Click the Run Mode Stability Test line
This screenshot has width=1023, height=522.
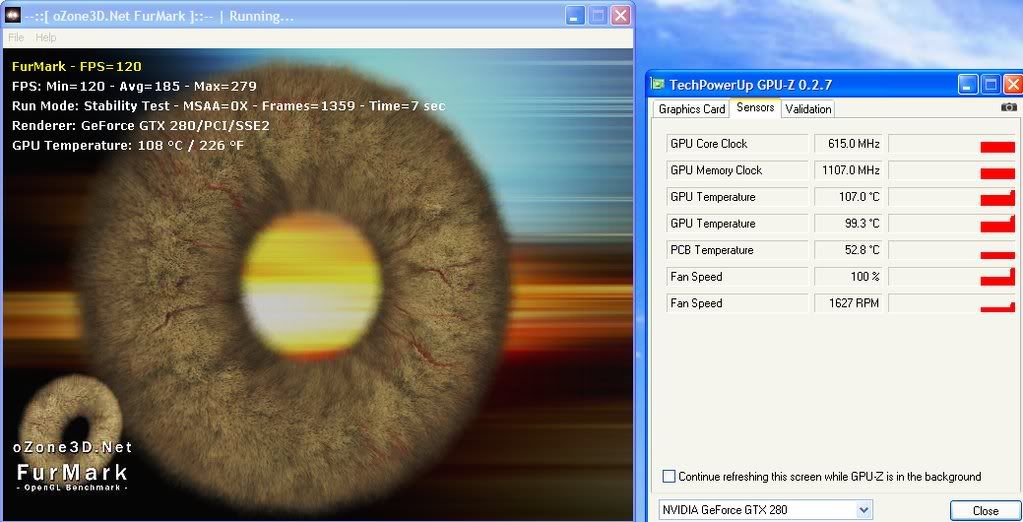[228, 106]
